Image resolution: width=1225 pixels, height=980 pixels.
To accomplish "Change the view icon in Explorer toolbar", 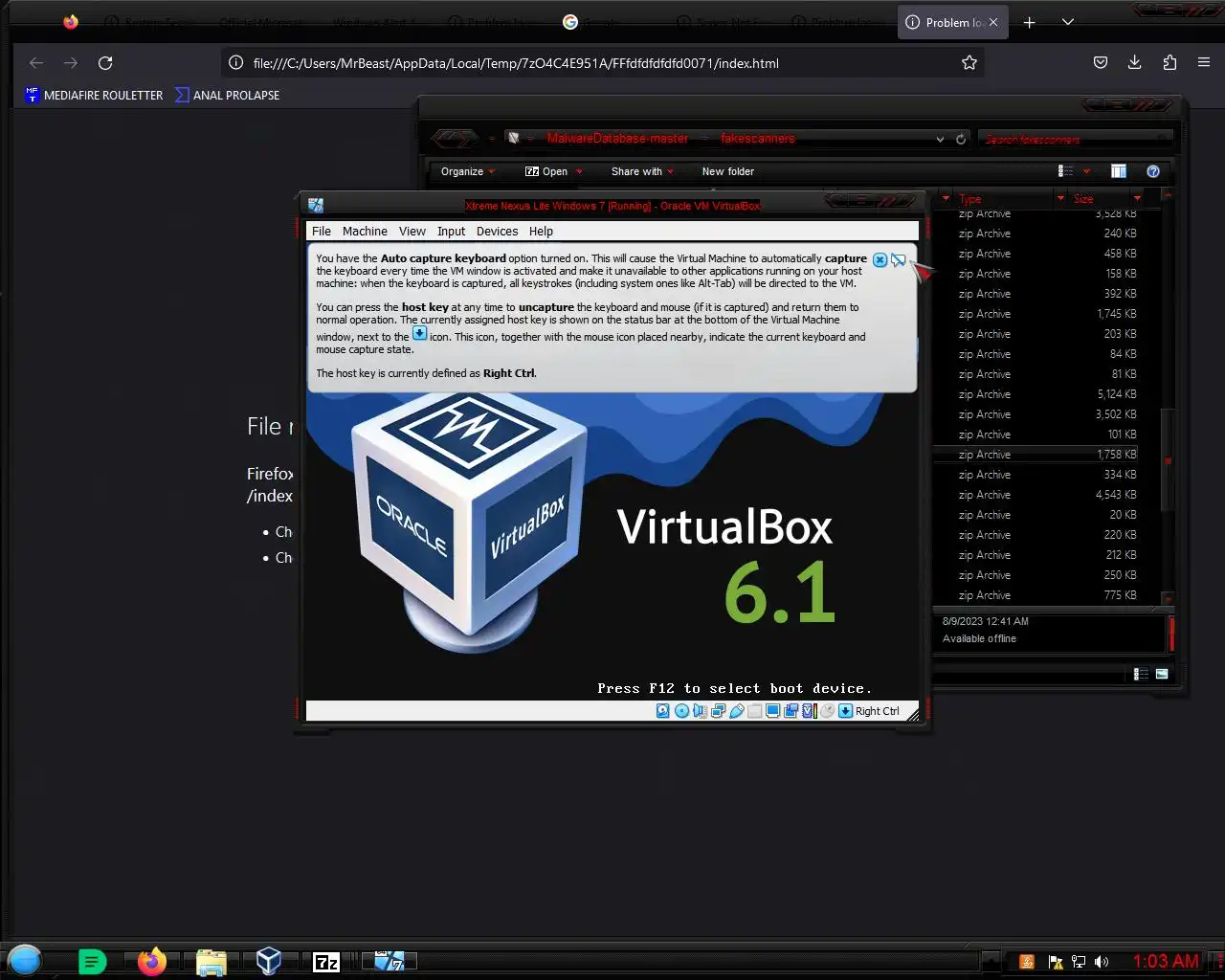I will click(x=1065, y=171).
